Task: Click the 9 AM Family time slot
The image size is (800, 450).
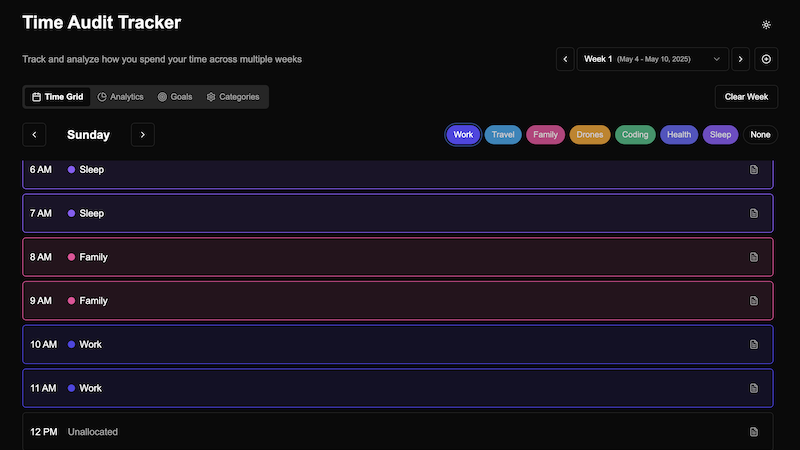Action: pyautogui.click(x=398, y=301)
